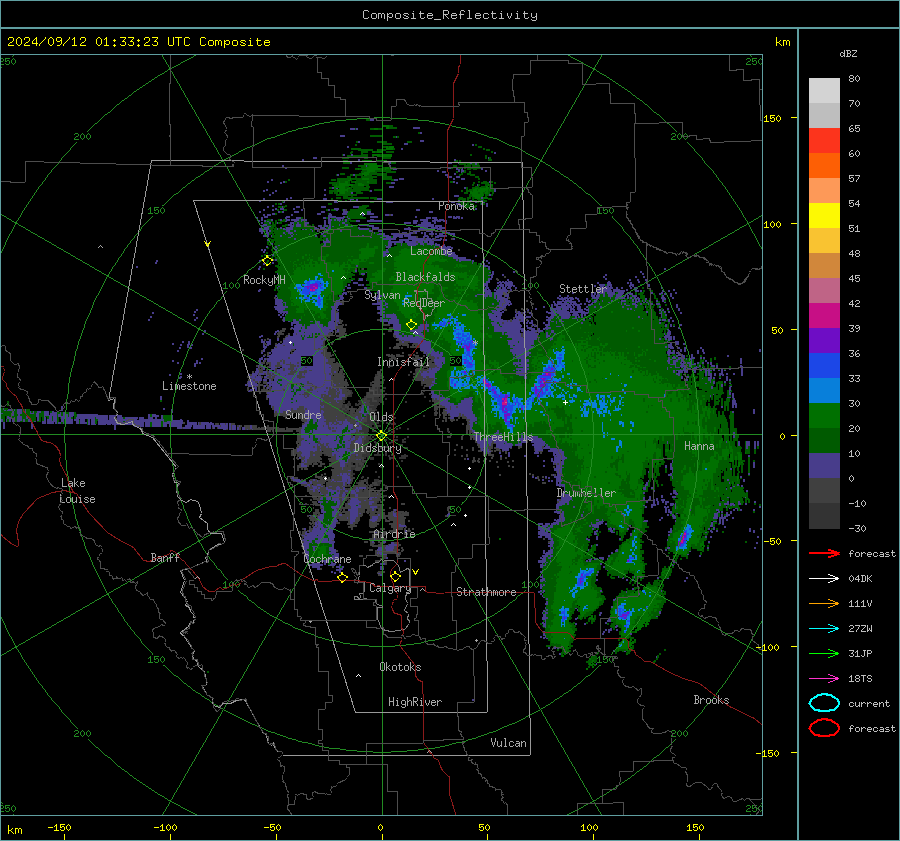Click the cyan current ellipse icon
Screen dimensions: 900x841
coord(824,703)
